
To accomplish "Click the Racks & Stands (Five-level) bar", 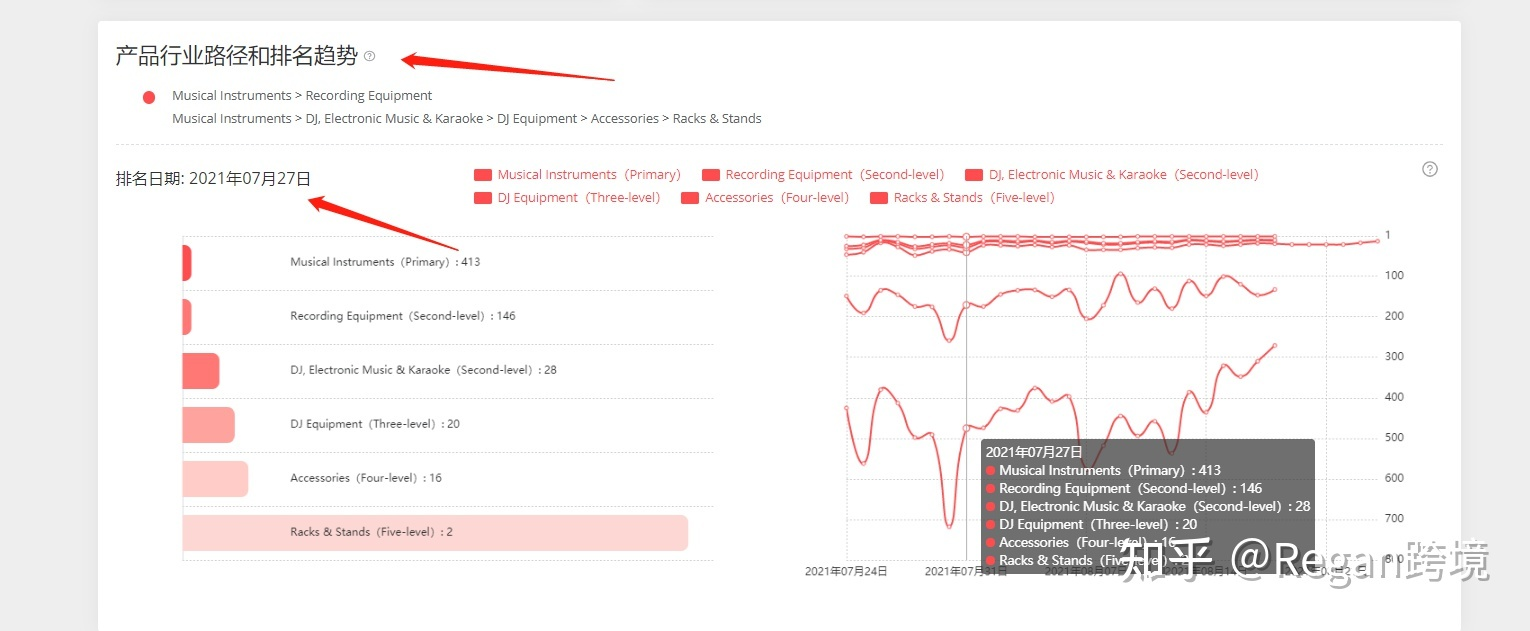I will pos(435,533).
